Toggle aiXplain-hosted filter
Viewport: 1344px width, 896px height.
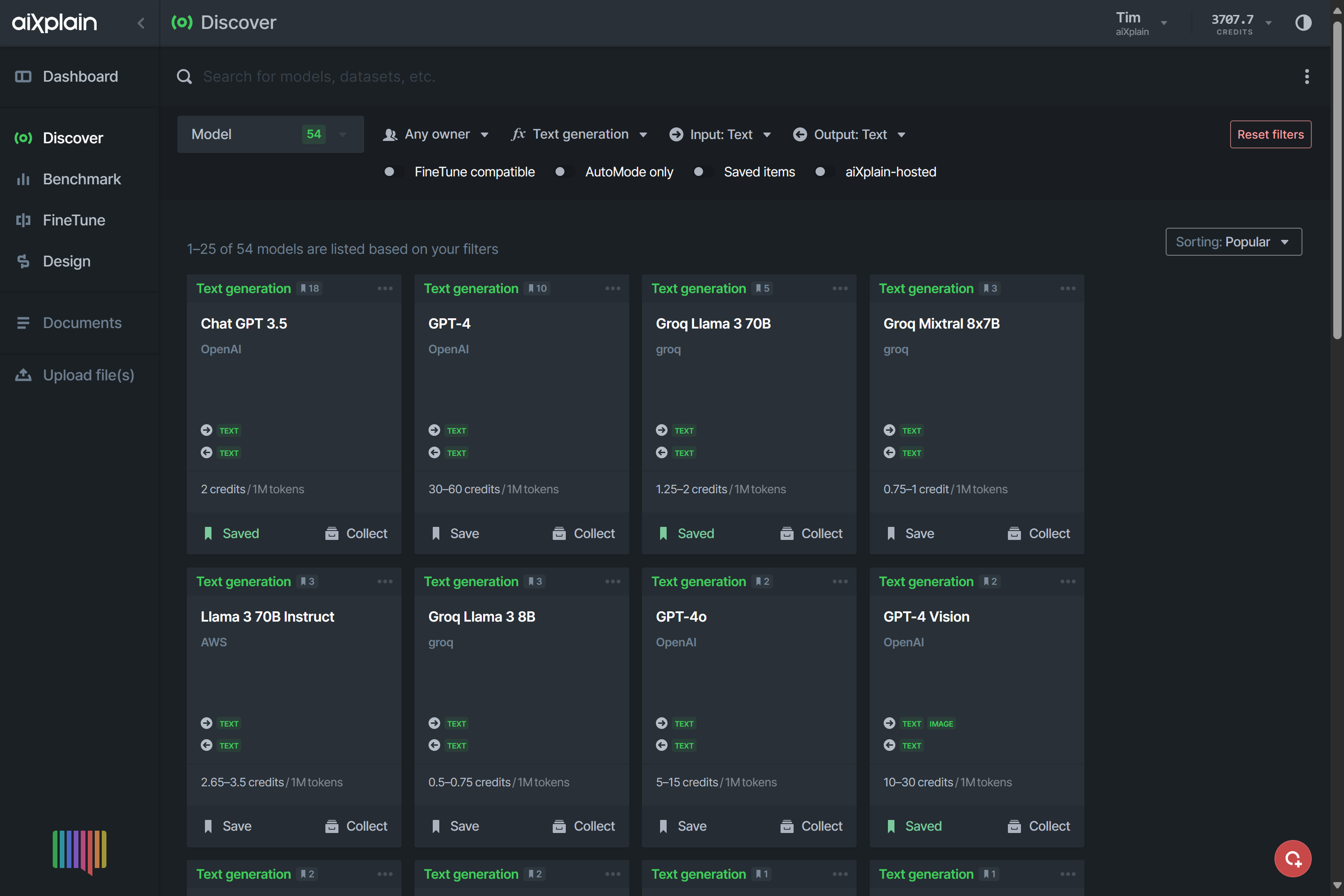[x=825, y=172]
